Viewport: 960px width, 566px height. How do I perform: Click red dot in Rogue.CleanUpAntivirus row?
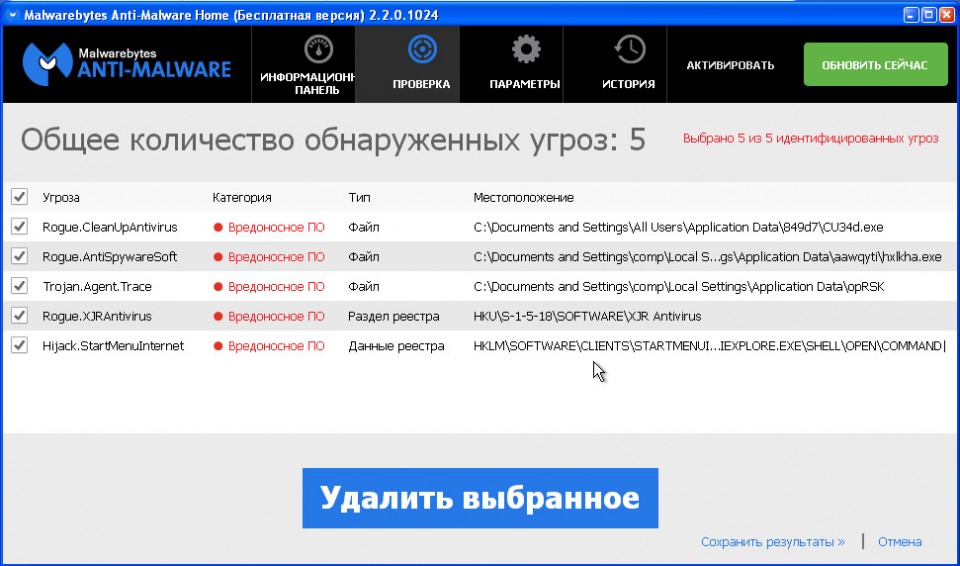217,227
